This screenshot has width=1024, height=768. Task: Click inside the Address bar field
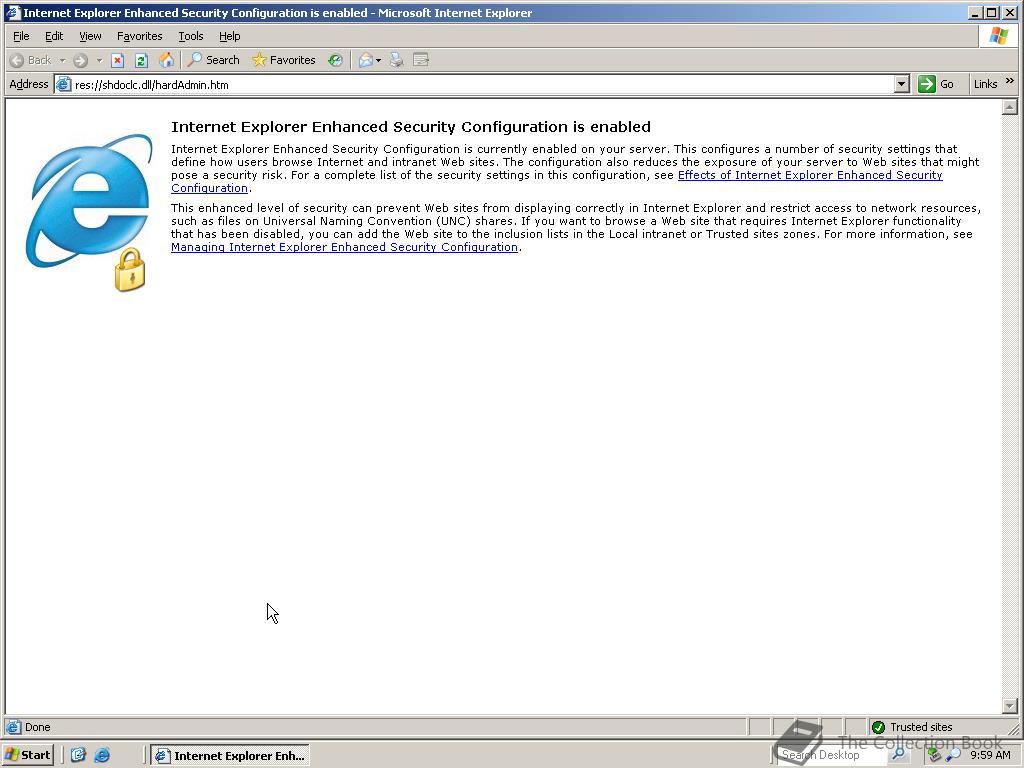click(x=483, y=84)
